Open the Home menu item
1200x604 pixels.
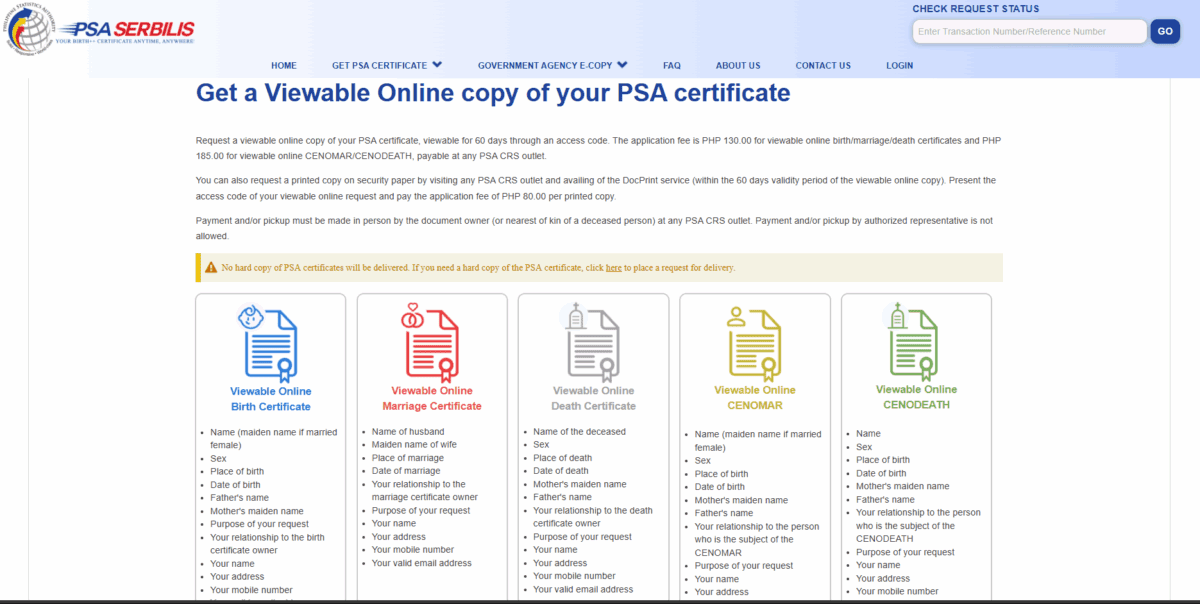pos(284,66)
